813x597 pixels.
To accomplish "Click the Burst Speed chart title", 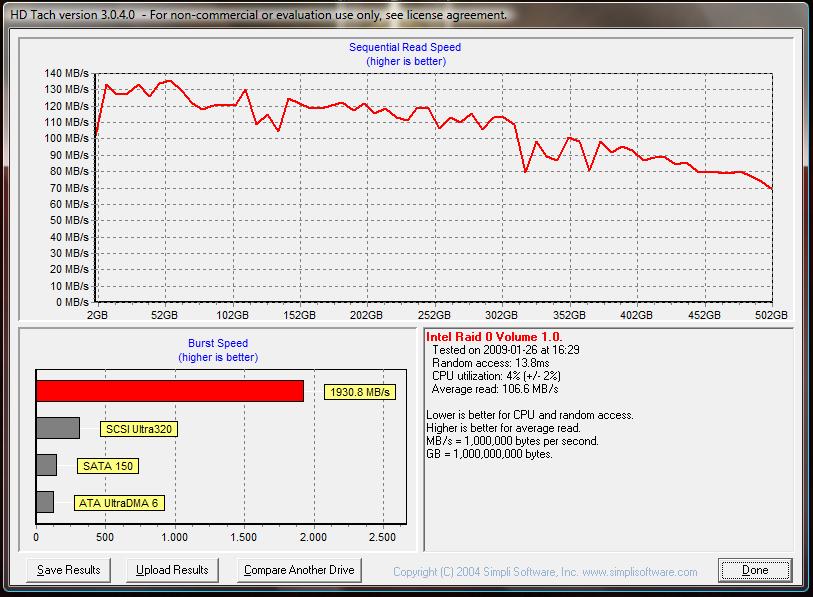I will pyautogui.click(x=218, y=343).
